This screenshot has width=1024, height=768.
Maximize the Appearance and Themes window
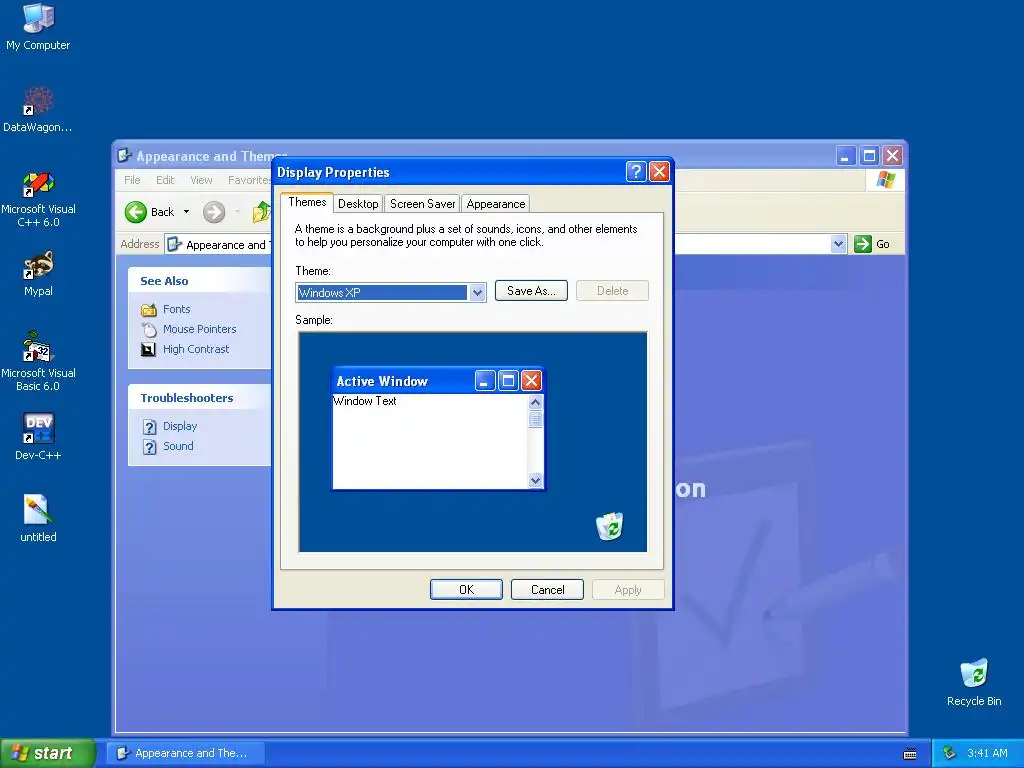pyautogui.click(x=869, y=156)
